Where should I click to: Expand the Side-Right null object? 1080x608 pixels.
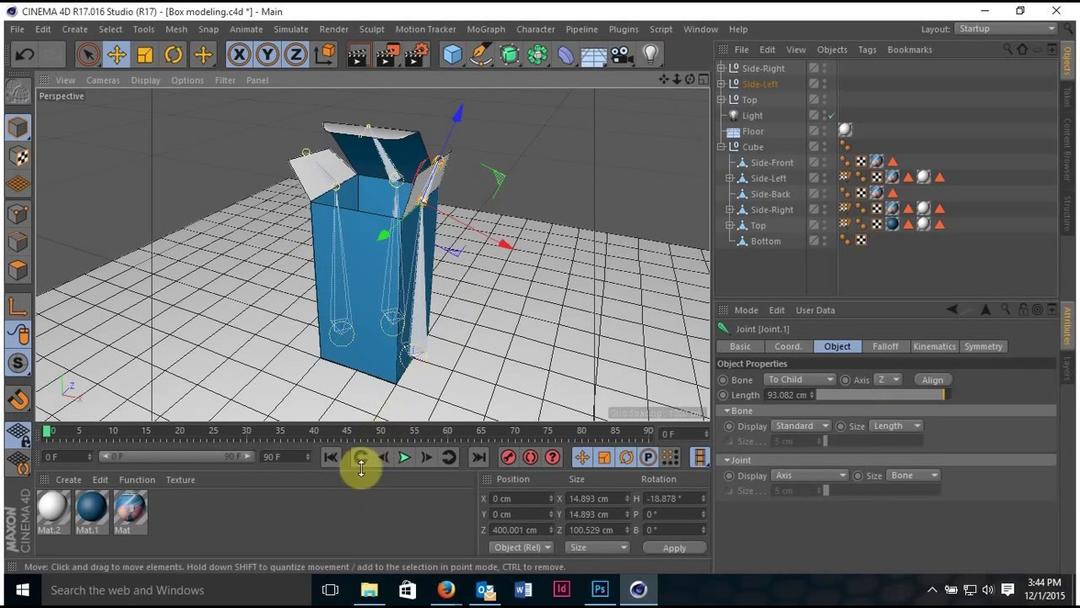pyautogui.click(x=720, y=68)
